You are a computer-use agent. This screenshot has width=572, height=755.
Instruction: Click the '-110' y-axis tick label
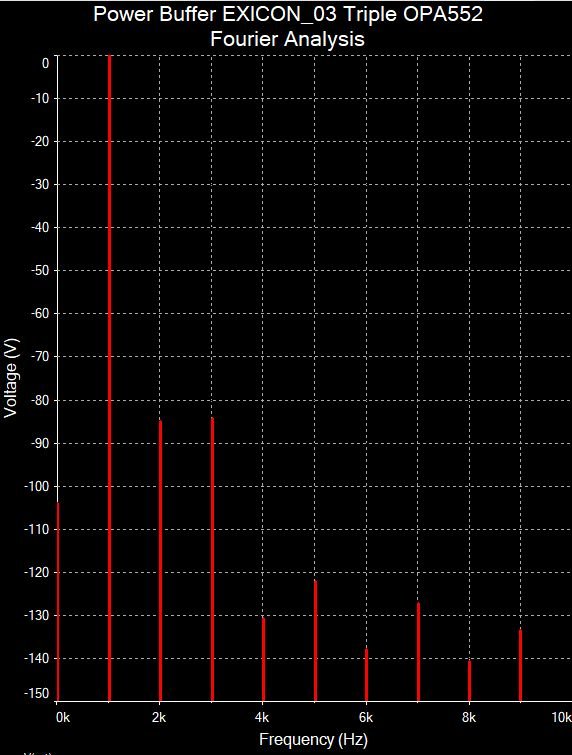click(x=37, y=529)
